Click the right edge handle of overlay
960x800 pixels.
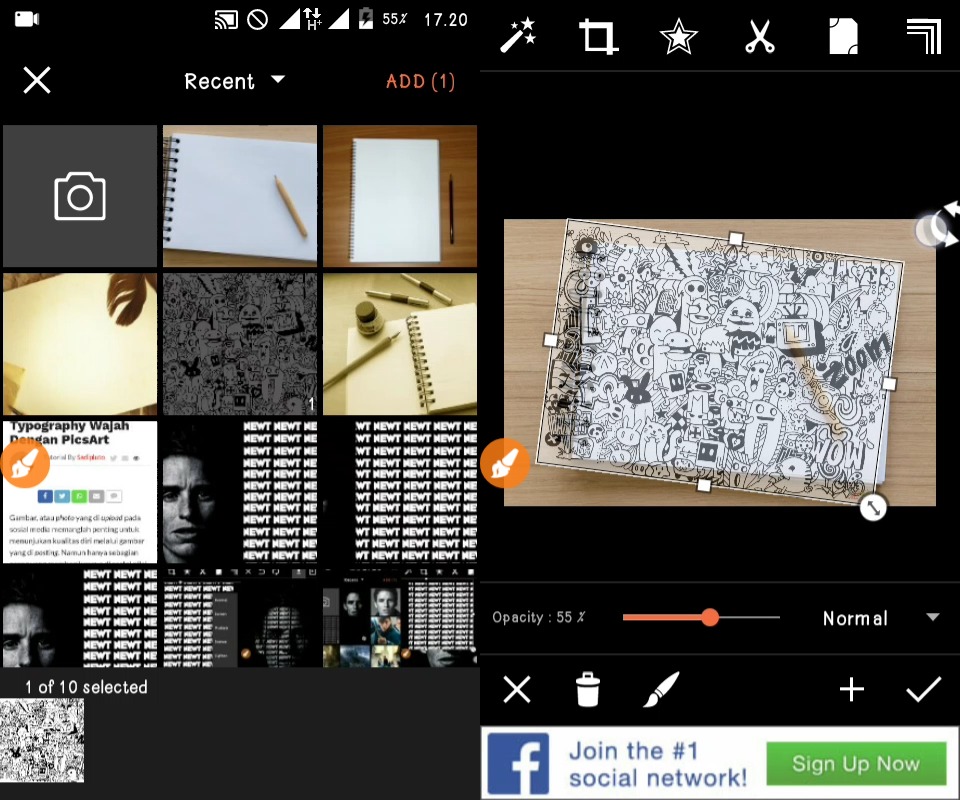[889, 384]
